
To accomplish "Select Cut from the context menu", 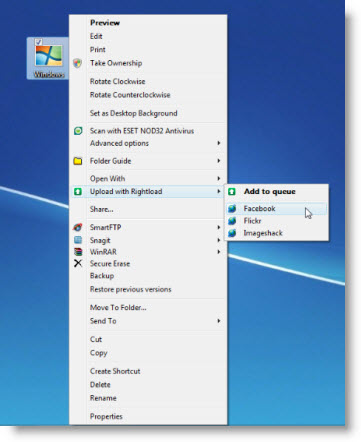I will click(x=96, y=339).
